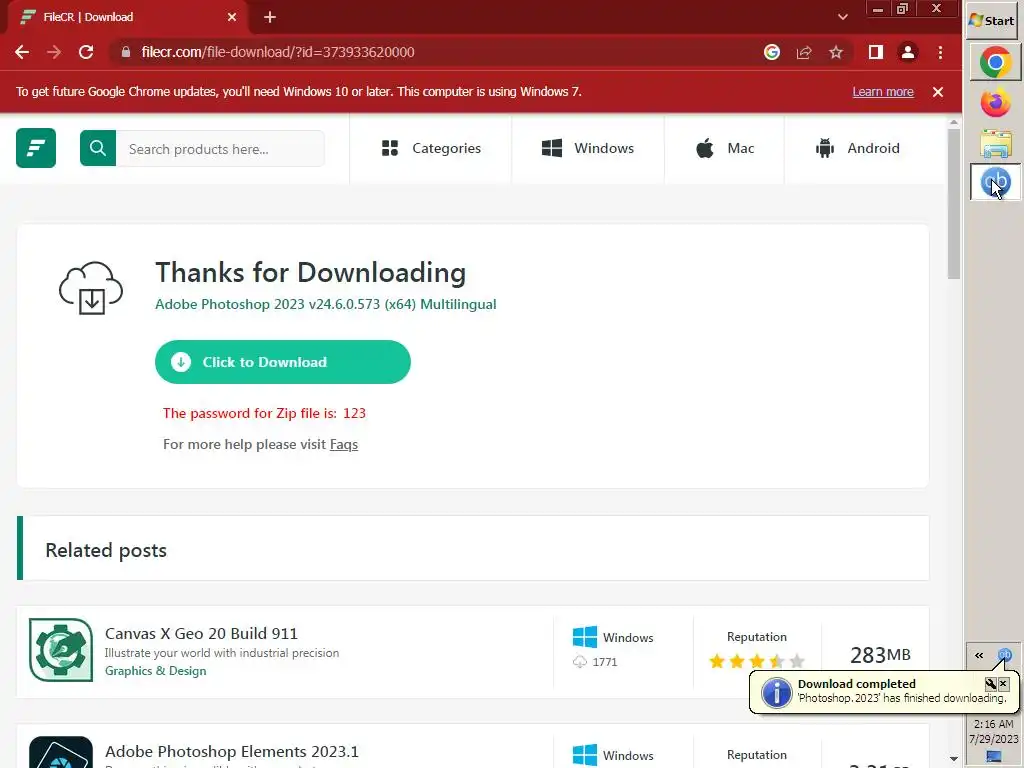Launch Chrome from the taskbar

point(995,62)
